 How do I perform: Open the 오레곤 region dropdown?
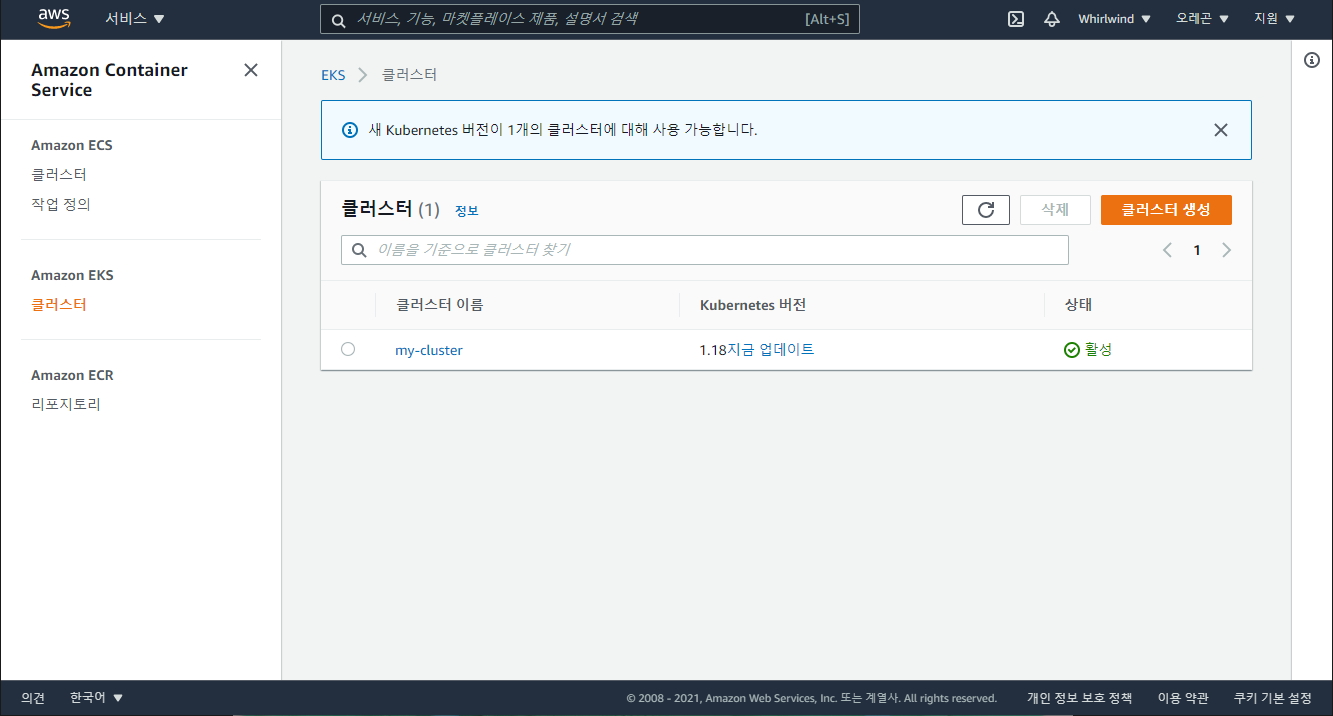coord(1203,19)
